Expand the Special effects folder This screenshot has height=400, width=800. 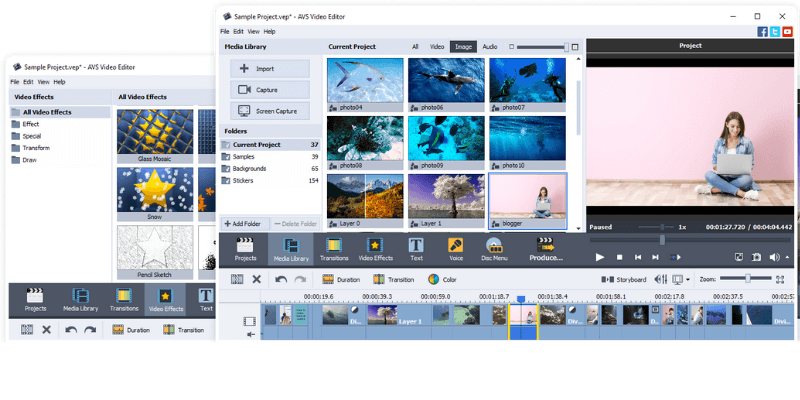[x=30, y=136]
